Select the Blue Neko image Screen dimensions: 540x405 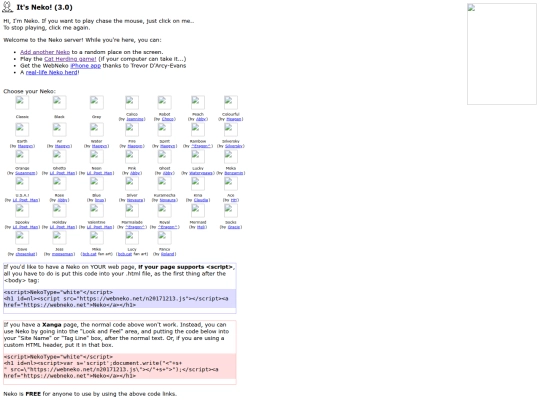96,184
